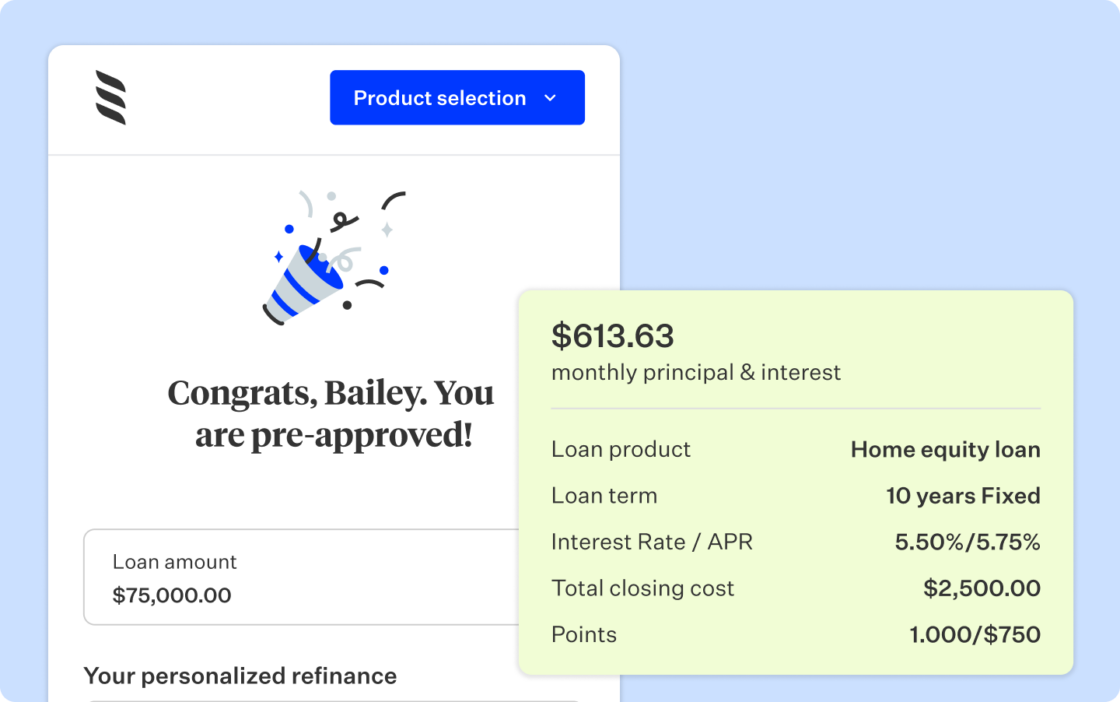Expand the chevron on Product selection
This screenshot has height=702, width=1120.
point(549,98)
